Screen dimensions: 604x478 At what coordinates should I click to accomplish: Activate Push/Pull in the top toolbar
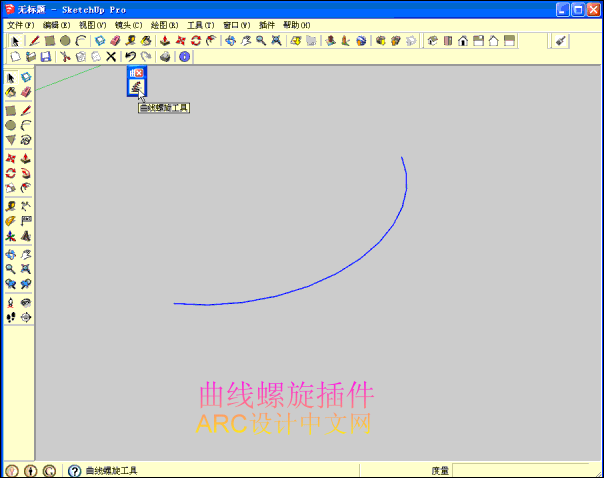(165, 41)
